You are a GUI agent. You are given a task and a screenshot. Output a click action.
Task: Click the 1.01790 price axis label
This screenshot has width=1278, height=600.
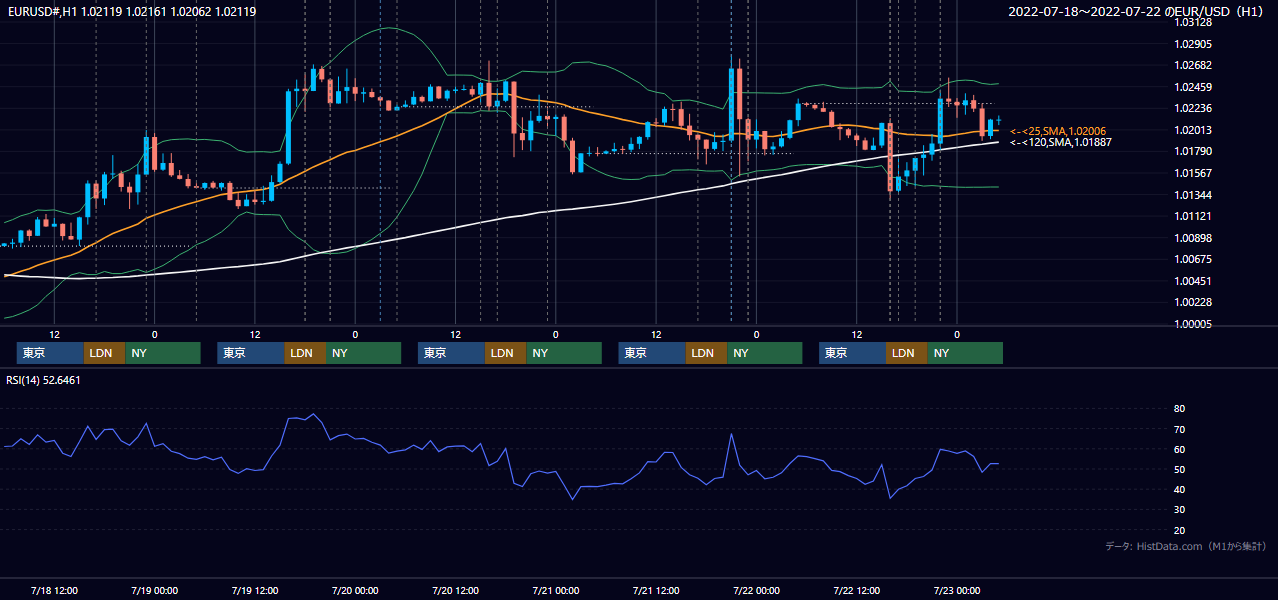(1194, 151)
